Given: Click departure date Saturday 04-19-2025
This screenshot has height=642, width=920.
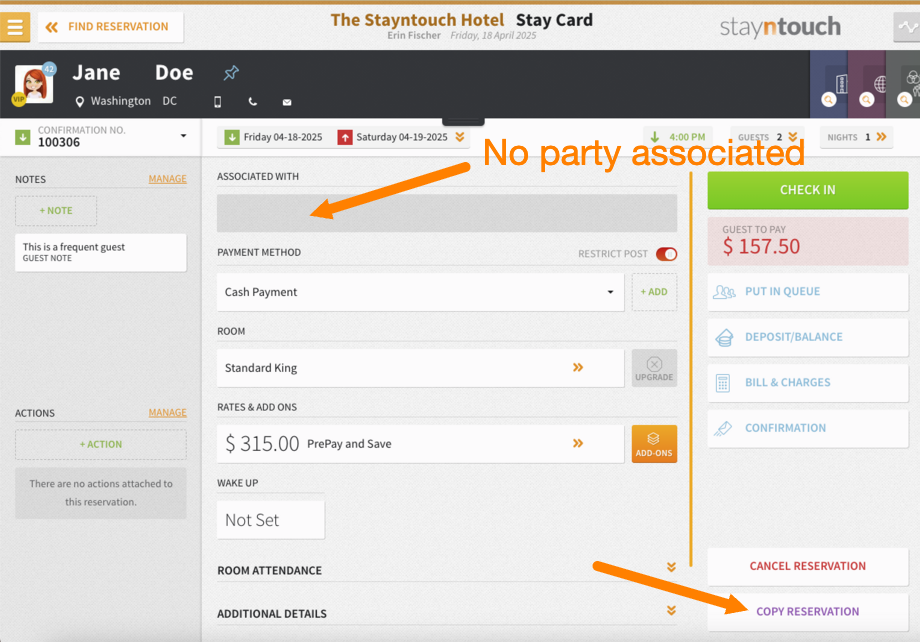Looking at the screenshot, I should coord(402,137).
